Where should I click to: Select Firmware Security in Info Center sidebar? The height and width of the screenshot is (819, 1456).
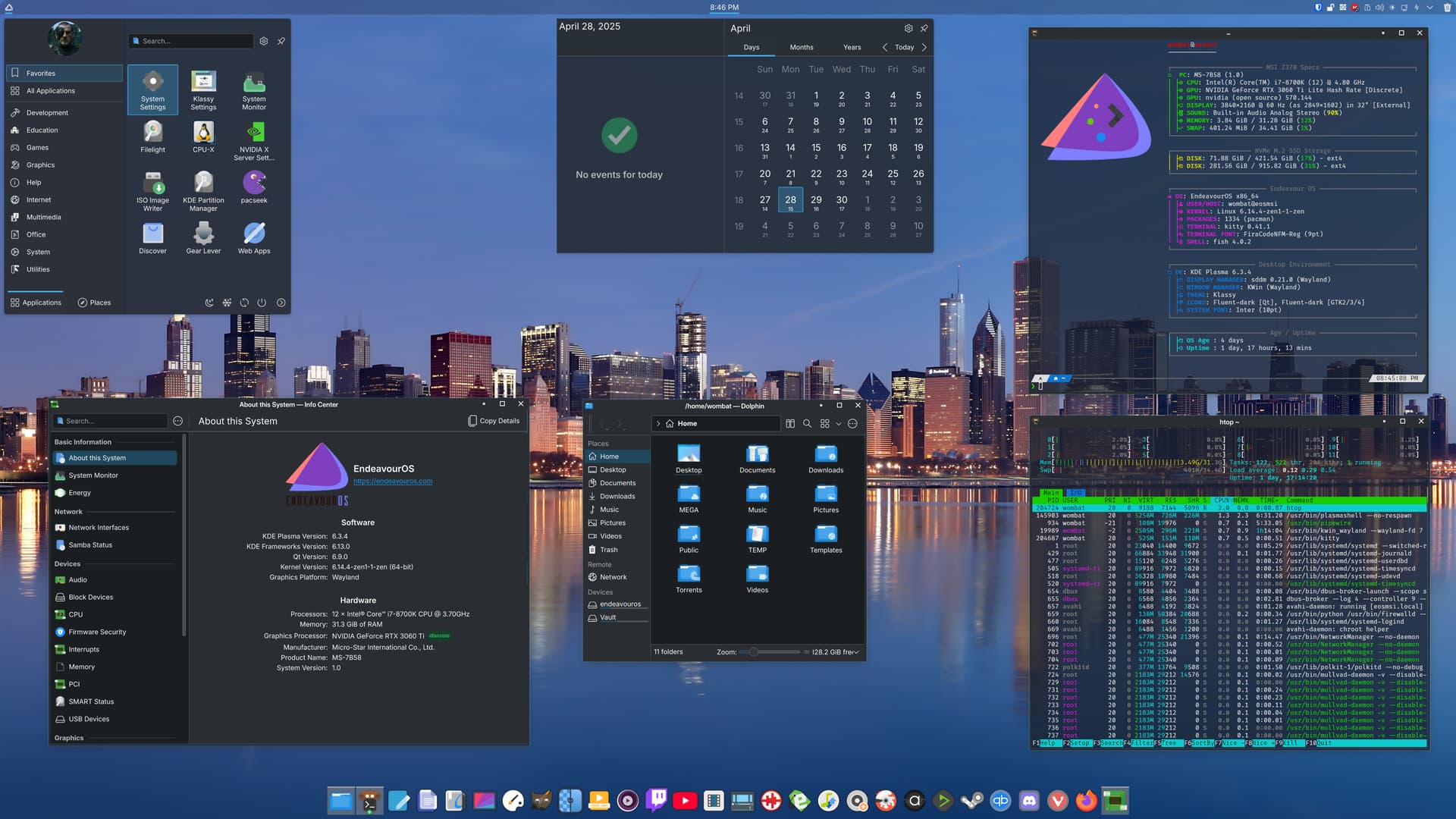coord(115,632)
